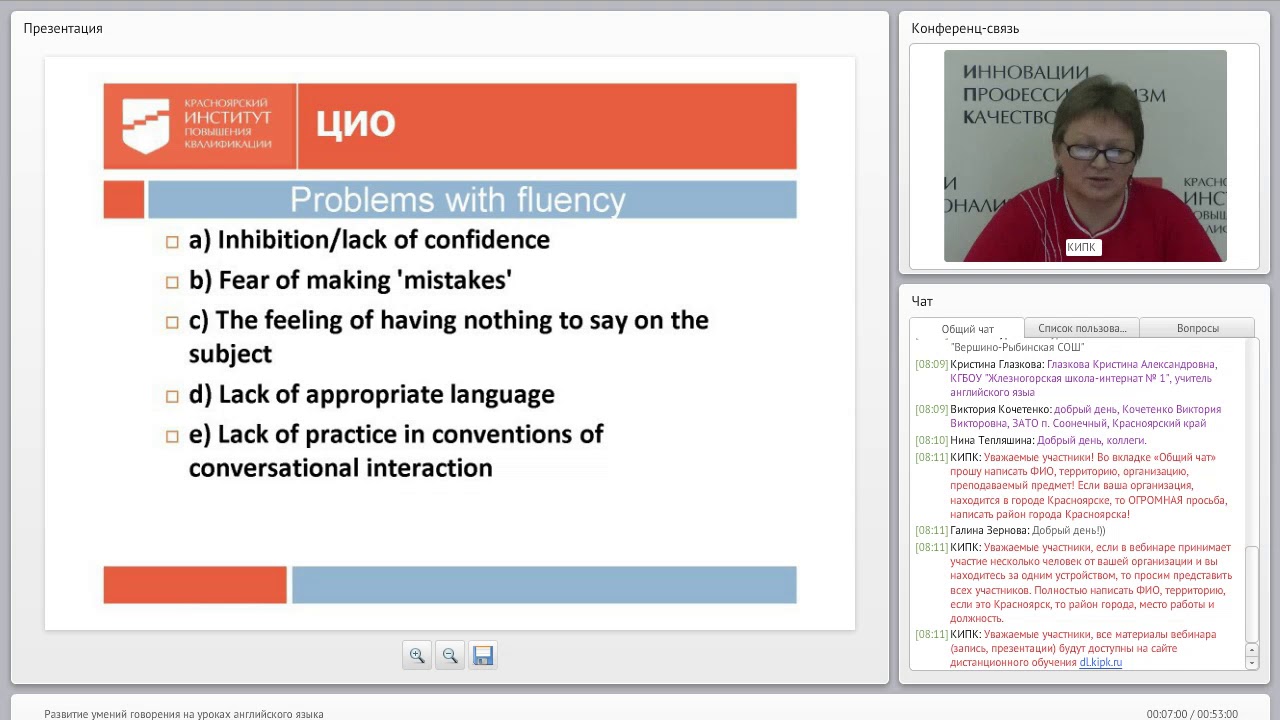Viewport: 1280px width, 720px height.
Task: Click the chat scrollbar thumb
Action: click(1252, 594)
